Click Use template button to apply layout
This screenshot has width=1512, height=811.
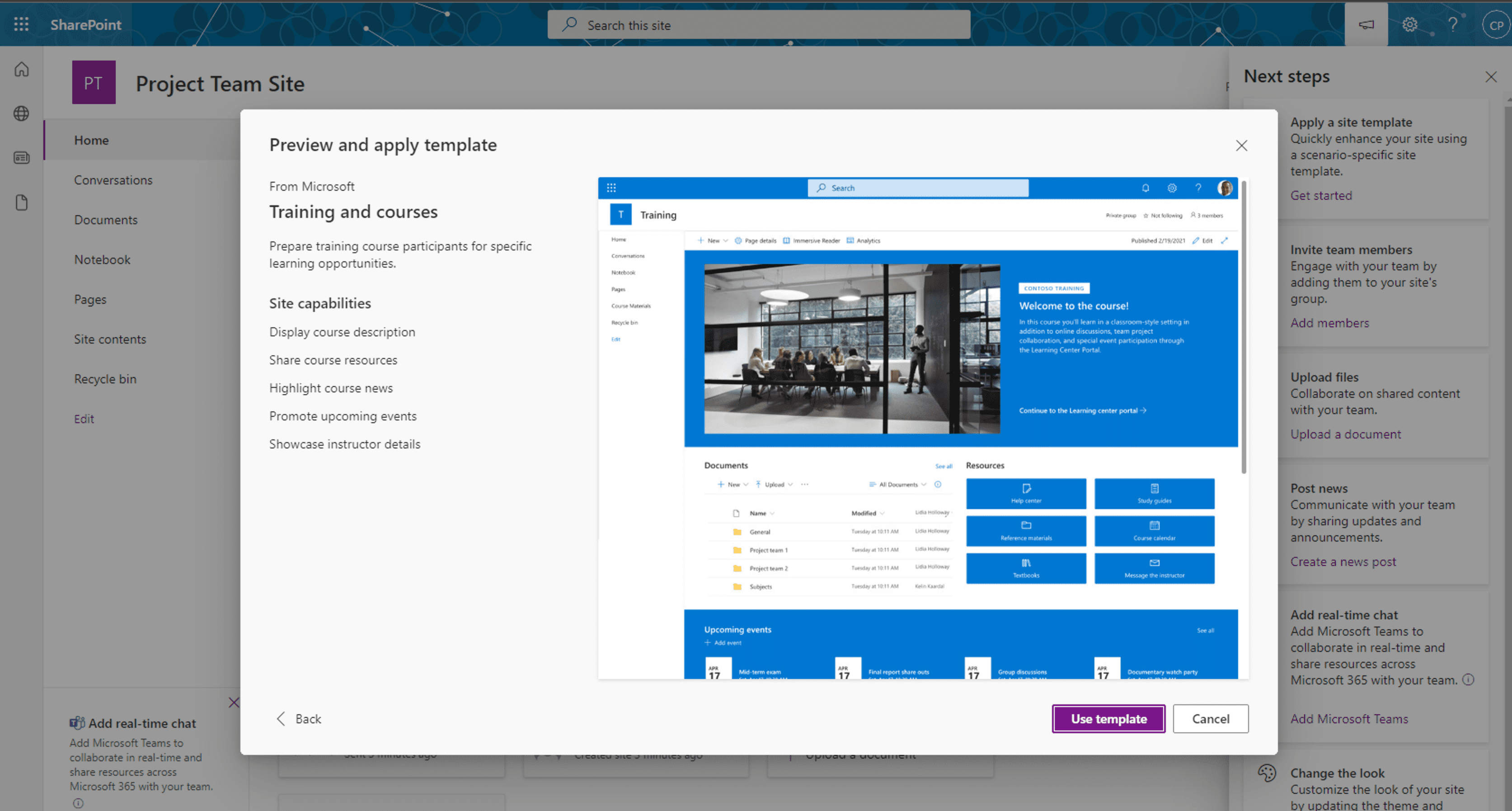point(1109,718)
